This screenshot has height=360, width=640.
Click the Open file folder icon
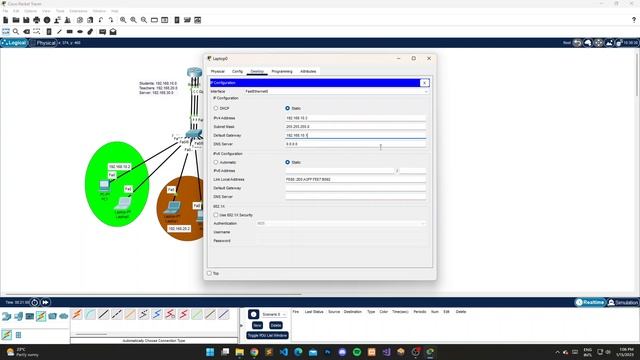(16, 20)
